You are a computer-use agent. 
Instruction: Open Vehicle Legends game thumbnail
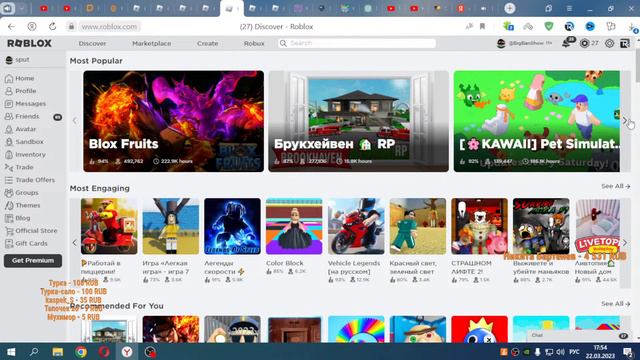tap(356, 227)
